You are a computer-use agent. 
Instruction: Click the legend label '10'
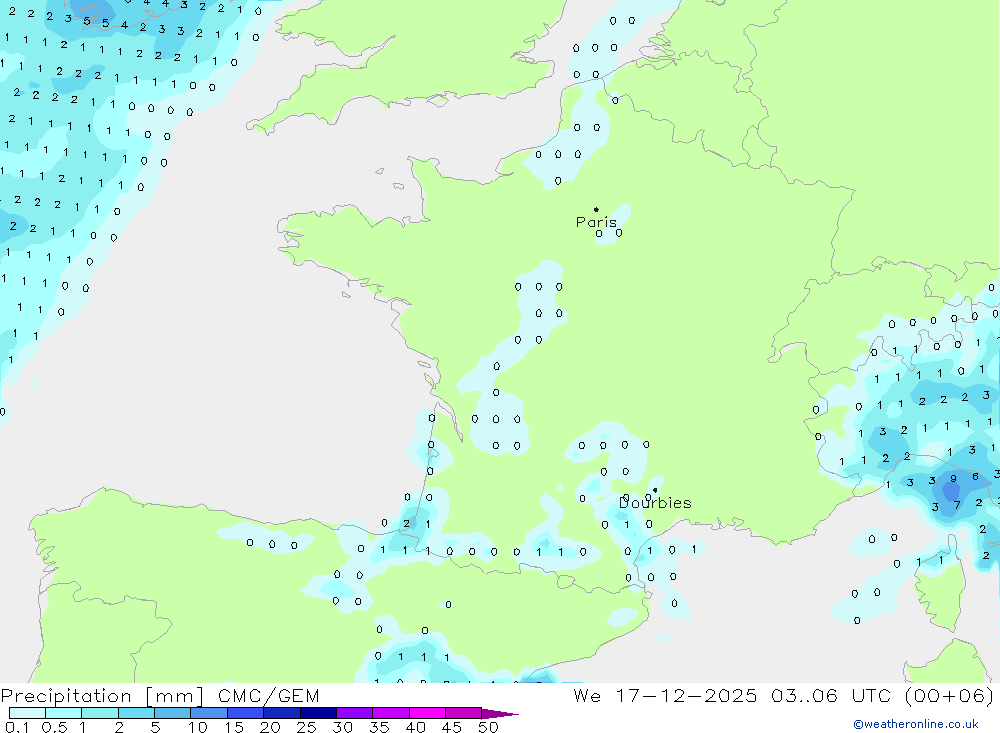198,727
